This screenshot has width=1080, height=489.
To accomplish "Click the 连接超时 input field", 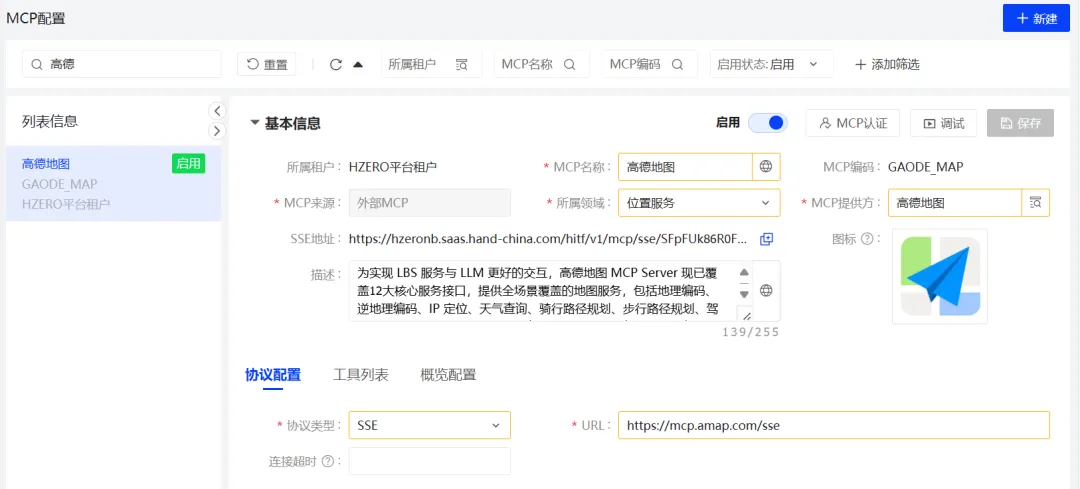I will [x=430, y=461].
